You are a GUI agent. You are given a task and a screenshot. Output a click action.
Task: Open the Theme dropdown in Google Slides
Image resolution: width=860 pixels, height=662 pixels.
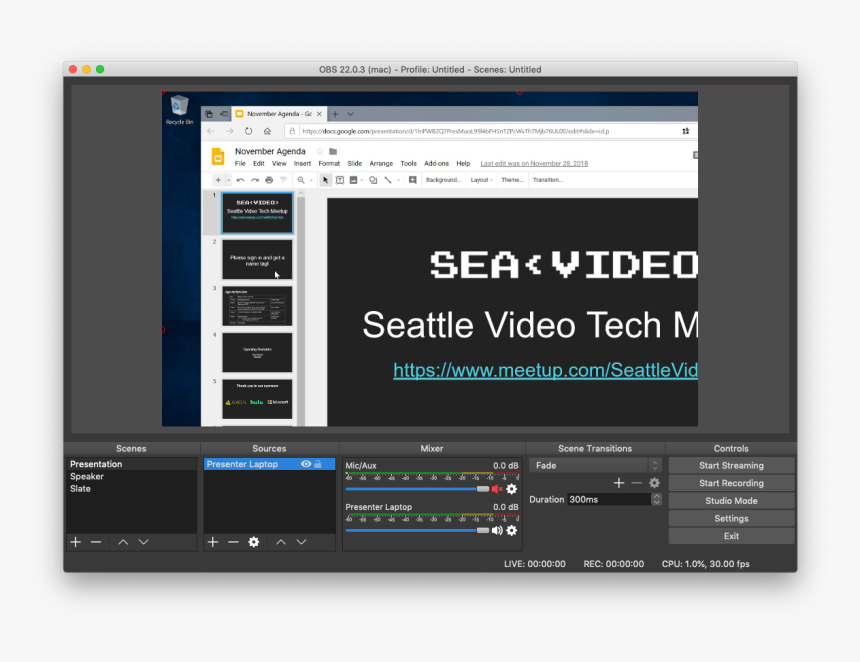click(x=511, y=180)
